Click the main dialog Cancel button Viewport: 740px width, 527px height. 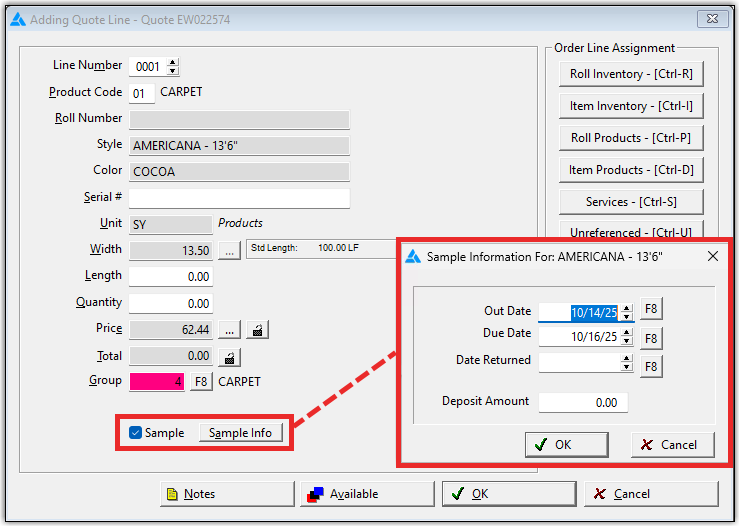651,494
